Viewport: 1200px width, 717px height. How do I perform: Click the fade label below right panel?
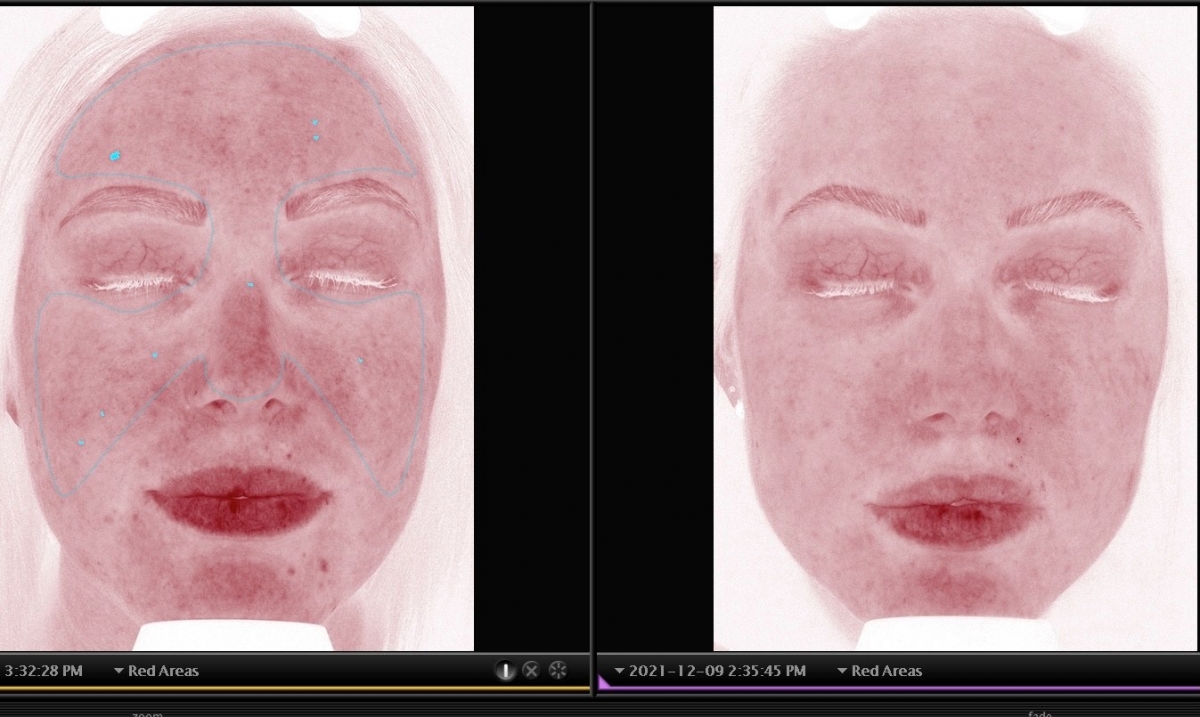[1041, 713]
